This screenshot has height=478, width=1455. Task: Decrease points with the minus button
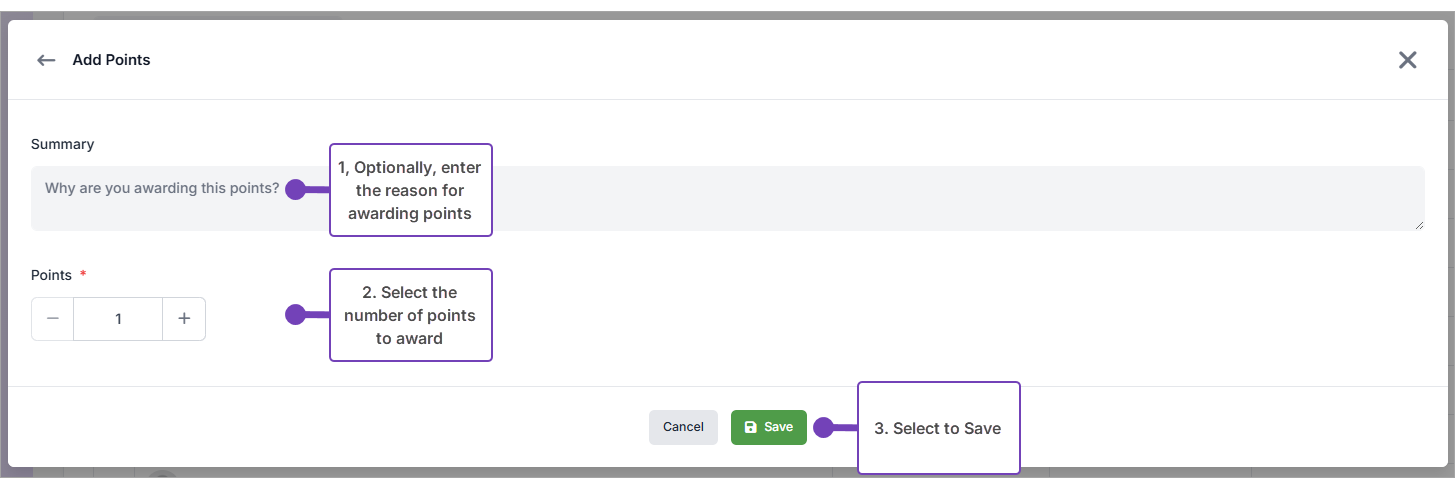tap(53, 319)
